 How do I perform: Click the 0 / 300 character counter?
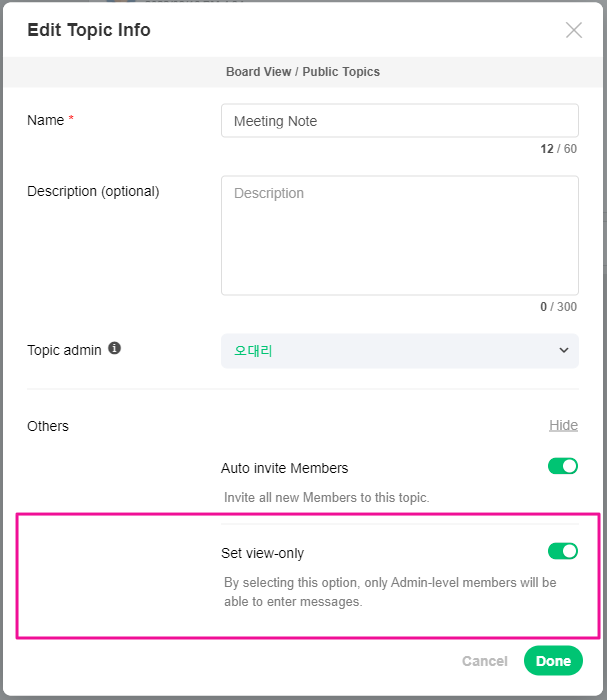[x=558, y=307]
